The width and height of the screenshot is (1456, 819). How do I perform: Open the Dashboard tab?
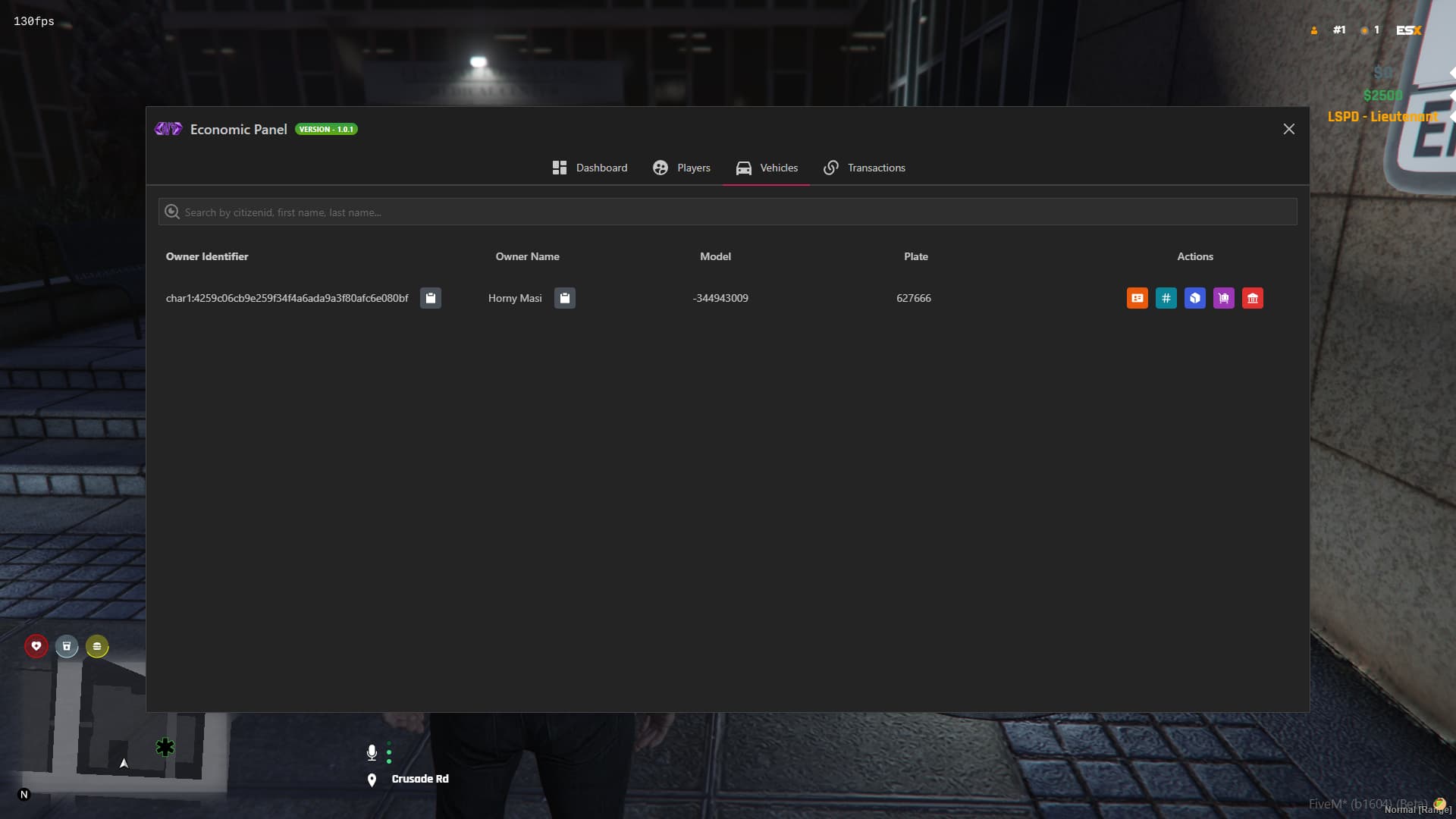(x=590, y=168)
